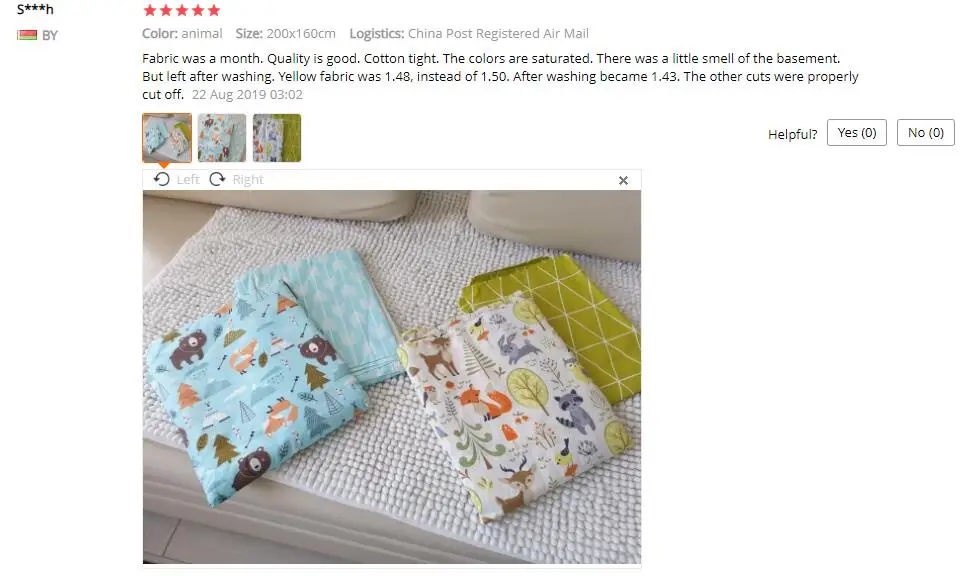Click the fifth rating star

[x=214, y=11]
